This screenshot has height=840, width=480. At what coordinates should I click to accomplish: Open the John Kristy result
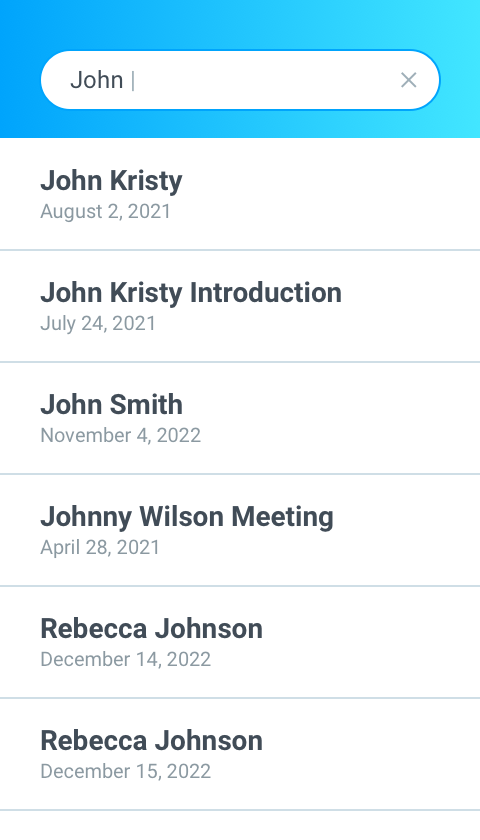(240, 194)
